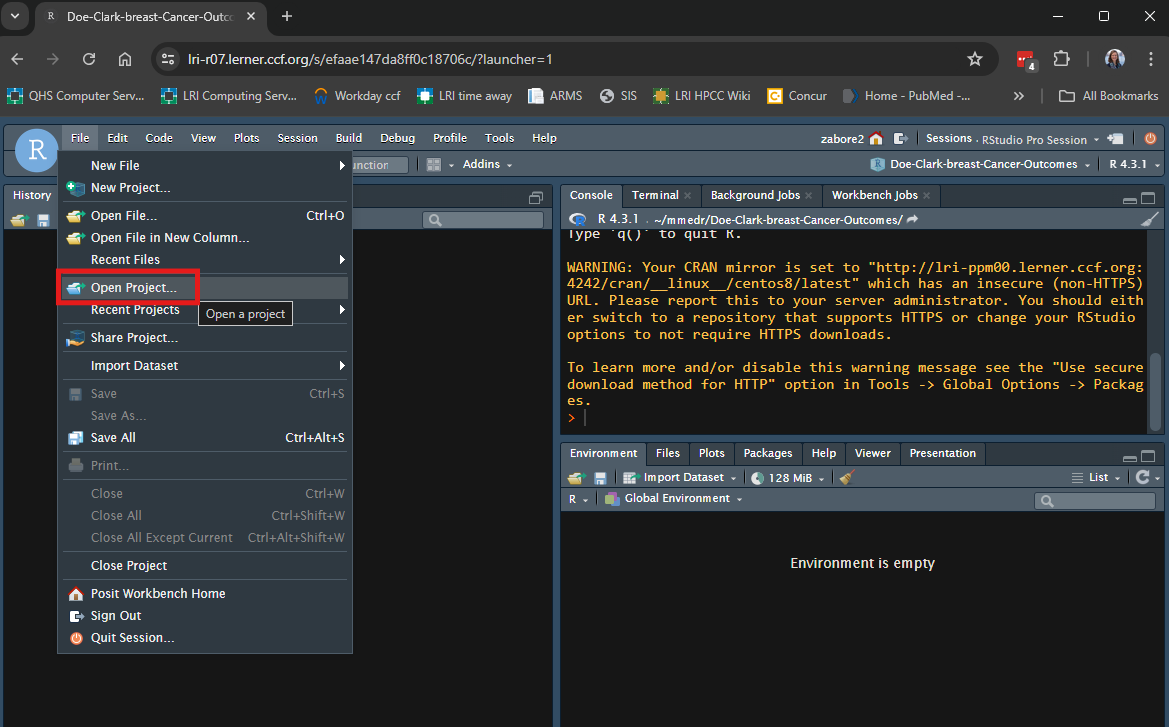Viewport: 1169px width, 727px height.
Task: Switch to the Packages tab
Action: (x=767, y=453)
